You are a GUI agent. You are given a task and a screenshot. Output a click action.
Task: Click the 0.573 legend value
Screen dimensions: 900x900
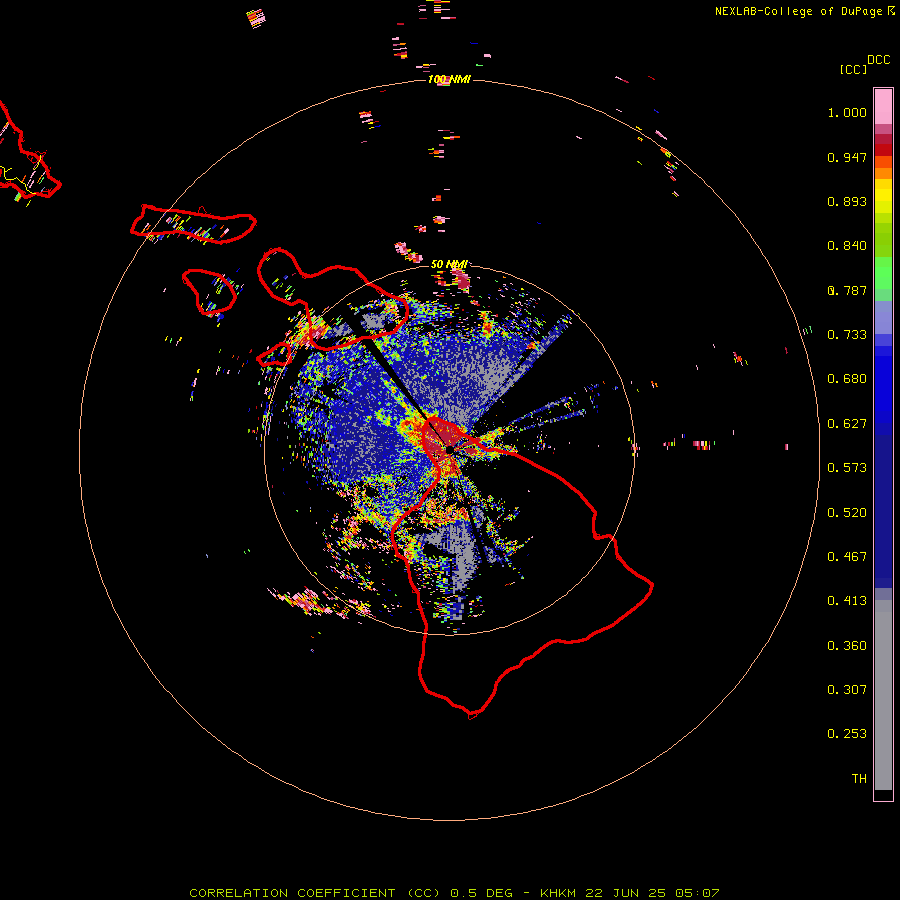pyautogui.click(x=847, y=468)
